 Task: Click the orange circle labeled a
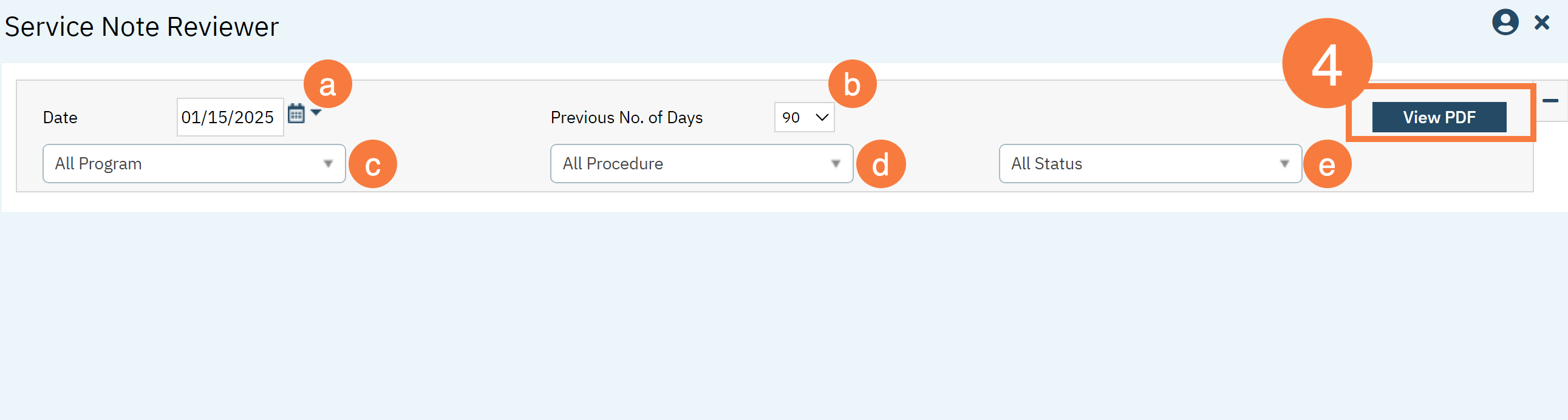[327, 84]
